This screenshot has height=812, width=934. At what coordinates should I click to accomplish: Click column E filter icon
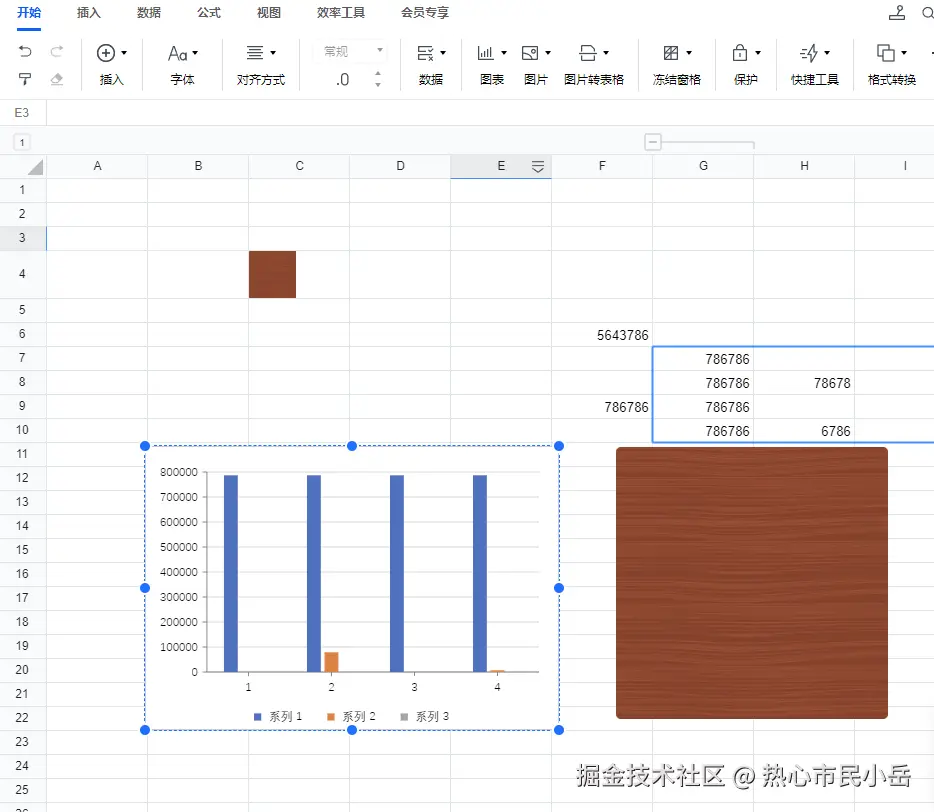[x=537, y=167]
